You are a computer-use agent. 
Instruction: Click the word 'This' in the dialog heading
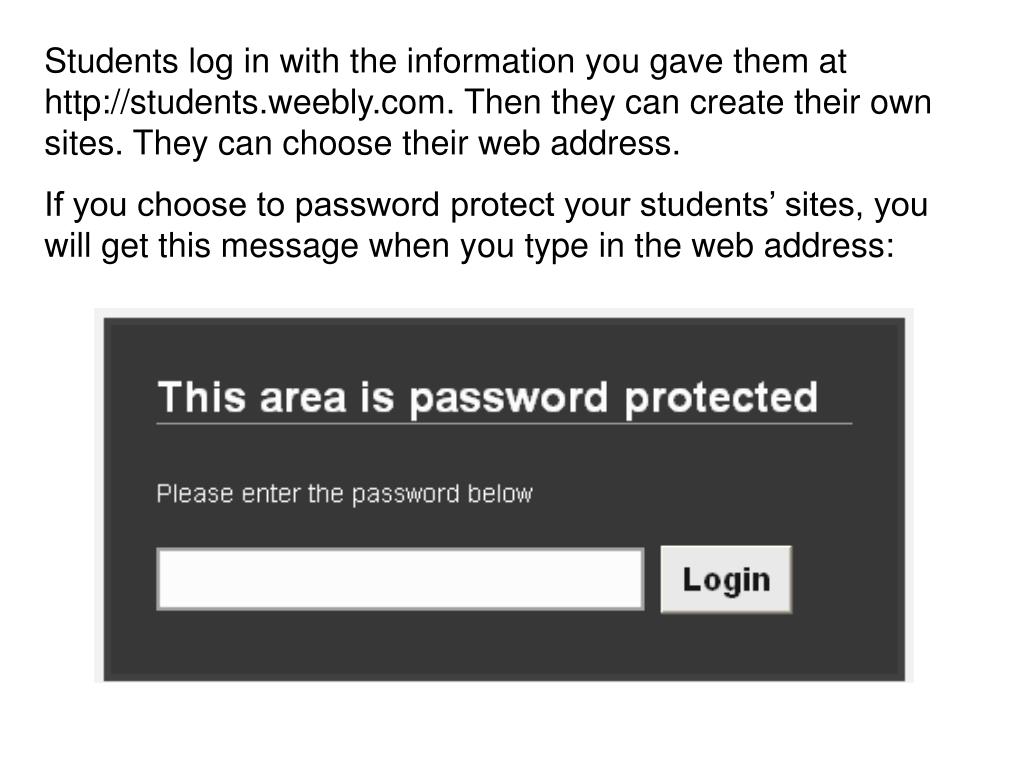202,396
